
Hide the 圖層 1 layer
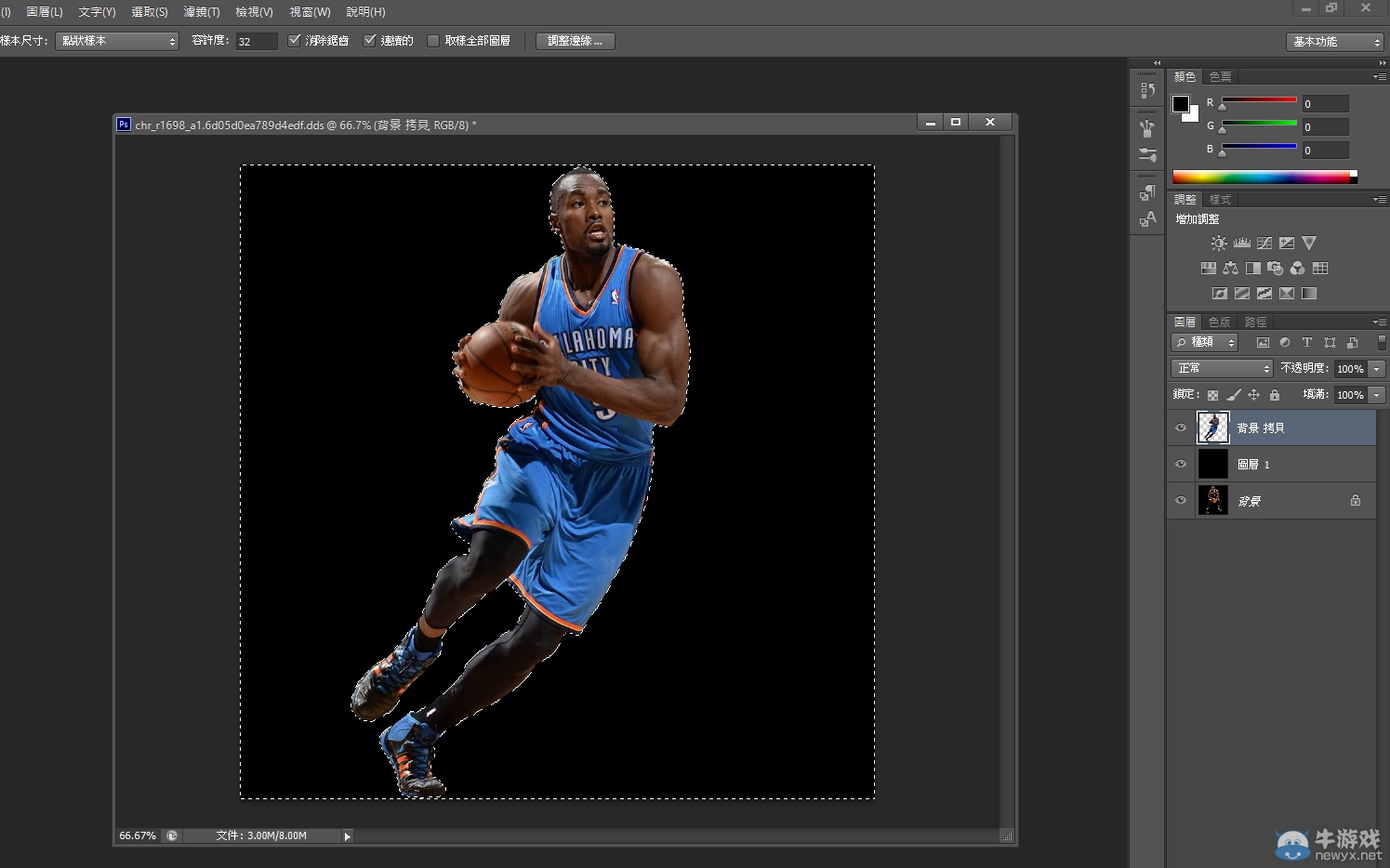coord(1181,464)
